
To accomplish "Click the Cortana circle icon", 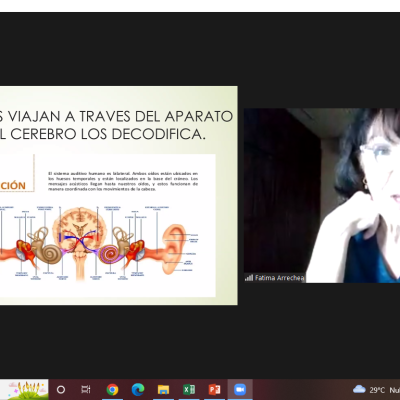I will [61, 389].
